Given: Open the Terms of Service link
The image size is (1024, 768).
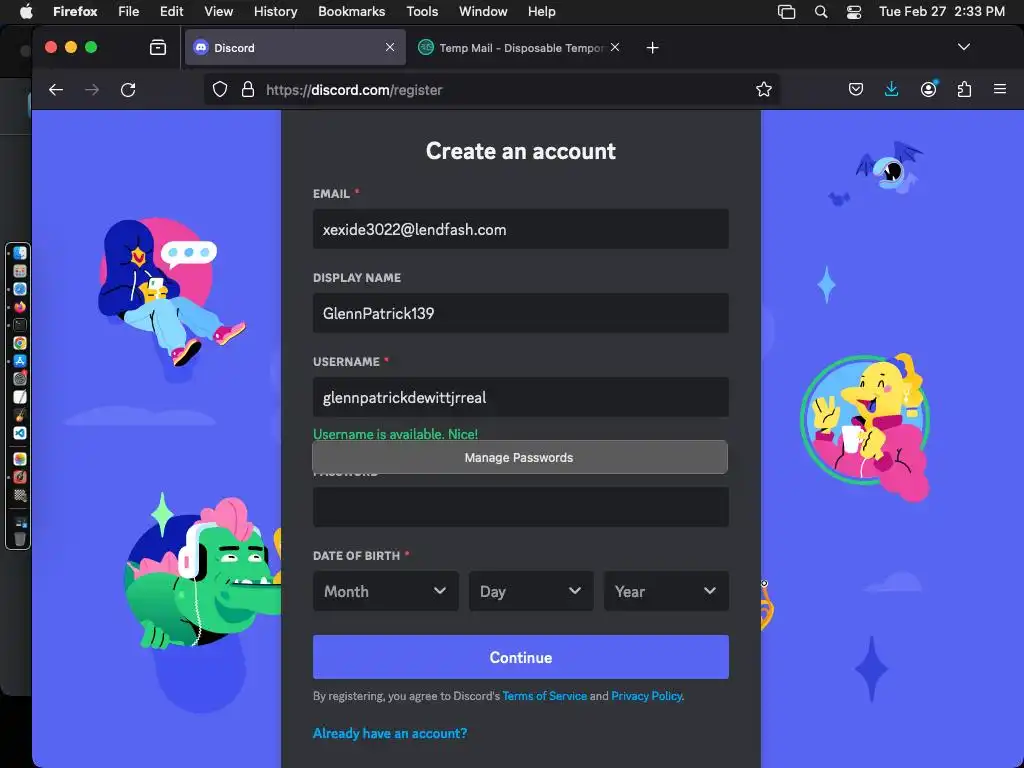Looking at the screenshot, I should pos(544,696).
